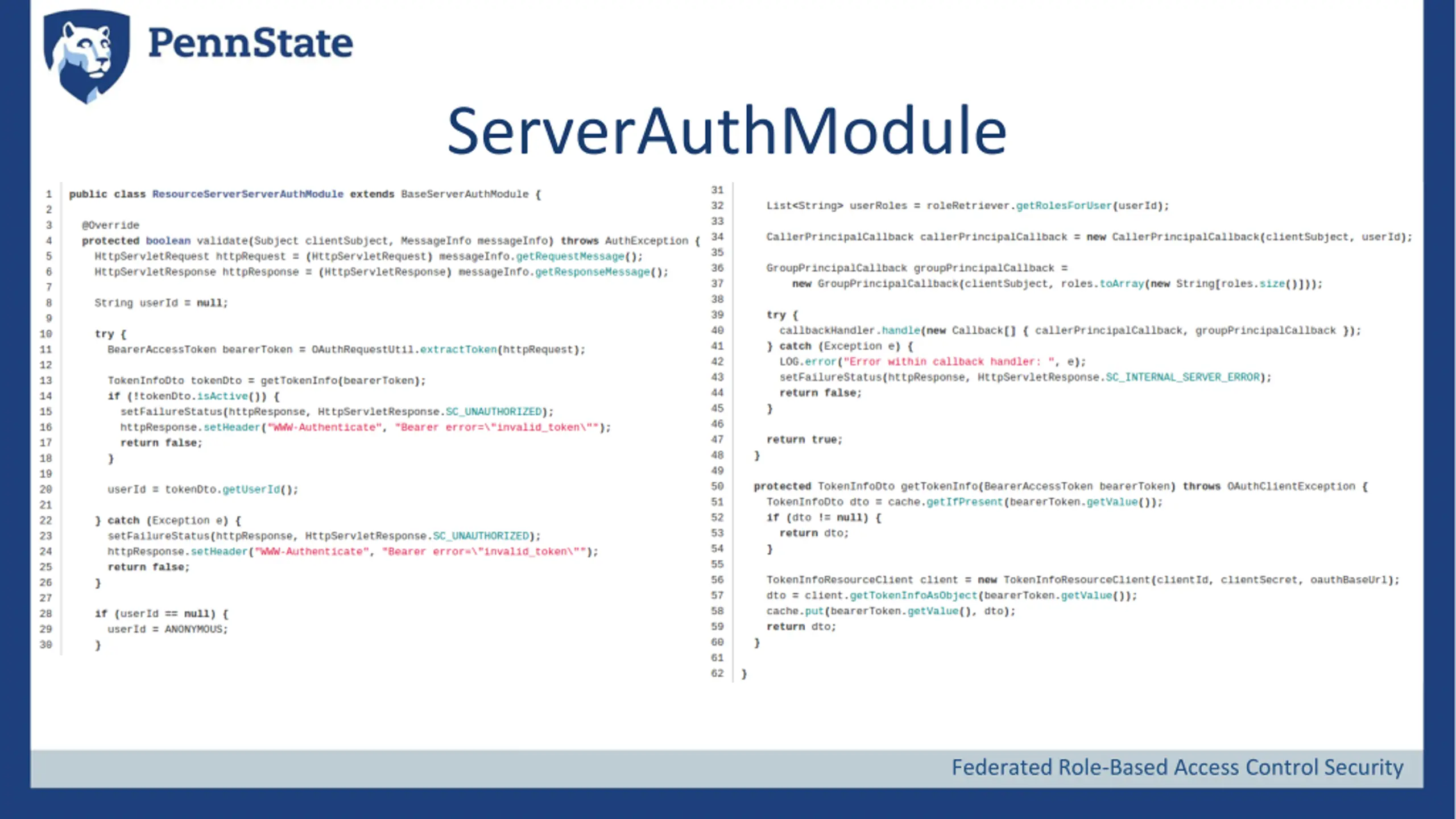Click extractToken call on line 11

tap(458, 350)
